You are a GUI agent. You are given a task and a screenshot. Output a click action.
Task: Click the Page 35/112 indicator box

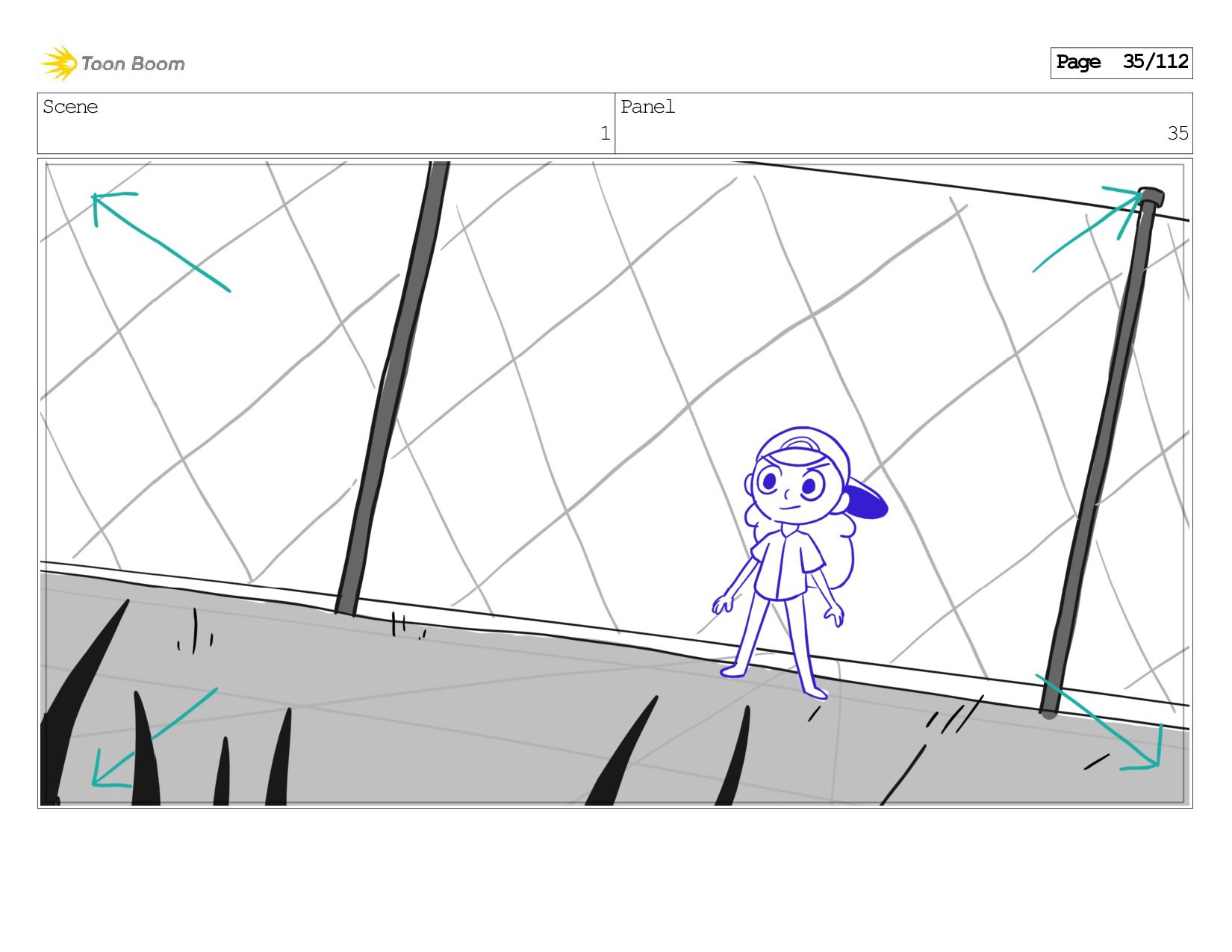[1121, 63]
